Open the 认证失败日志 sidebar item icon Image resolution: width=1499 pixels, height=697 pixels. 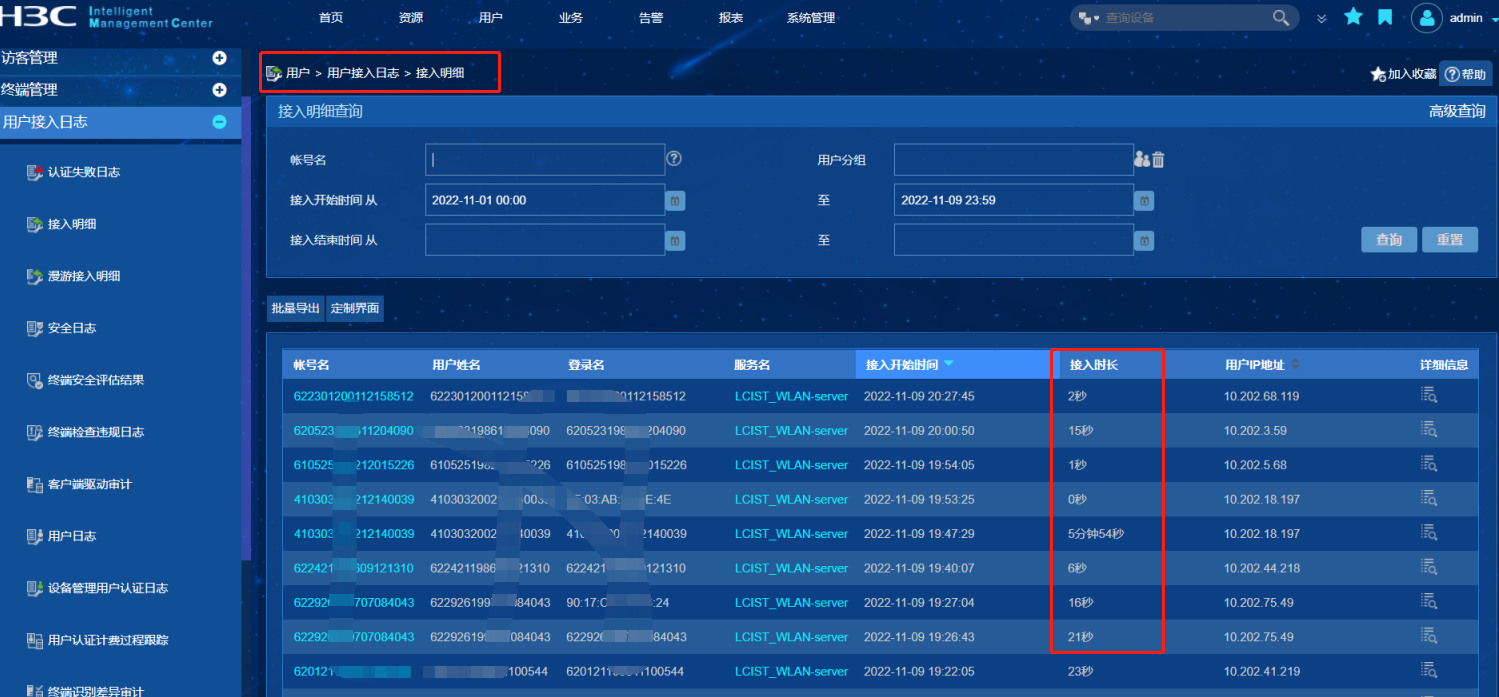34,172
